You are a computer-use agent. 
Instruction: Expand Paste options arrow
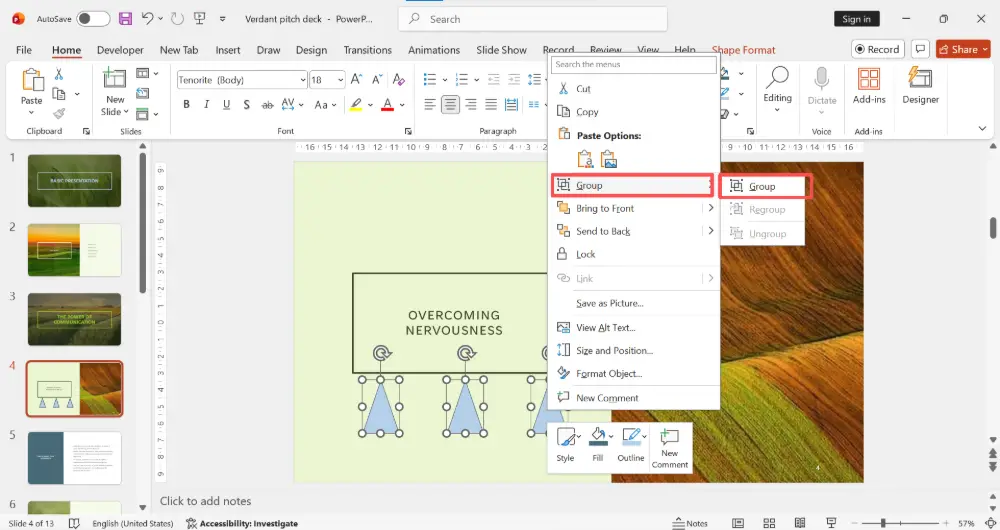tap(31, 113)
